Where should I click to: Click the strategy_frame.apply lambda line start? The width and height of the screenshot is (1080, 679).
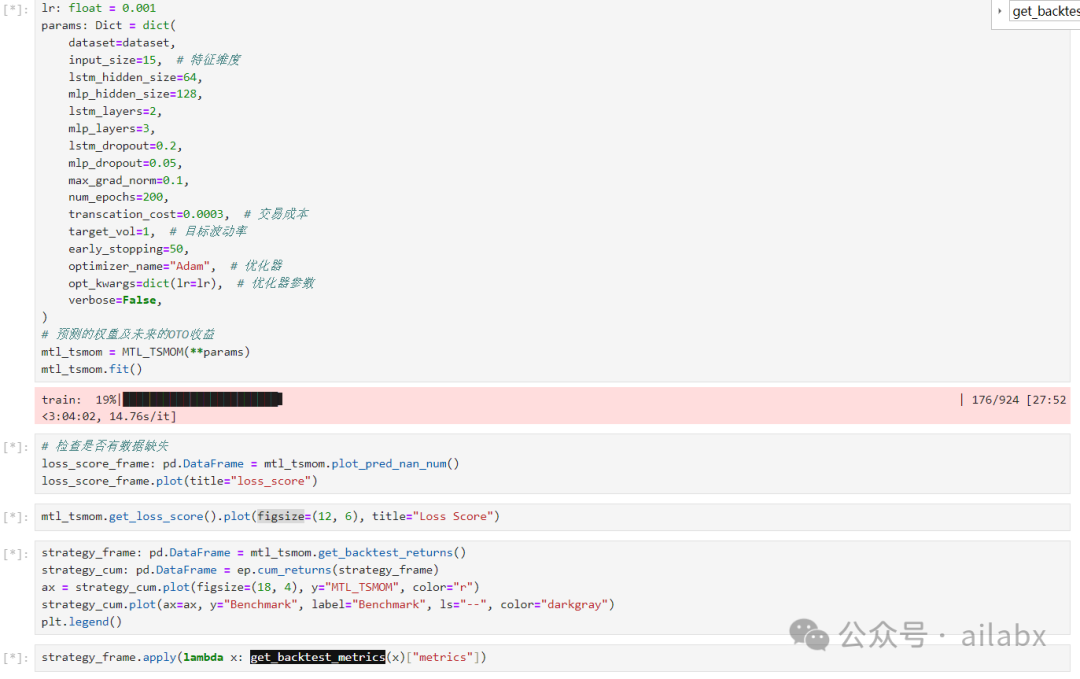coord(109,658)
